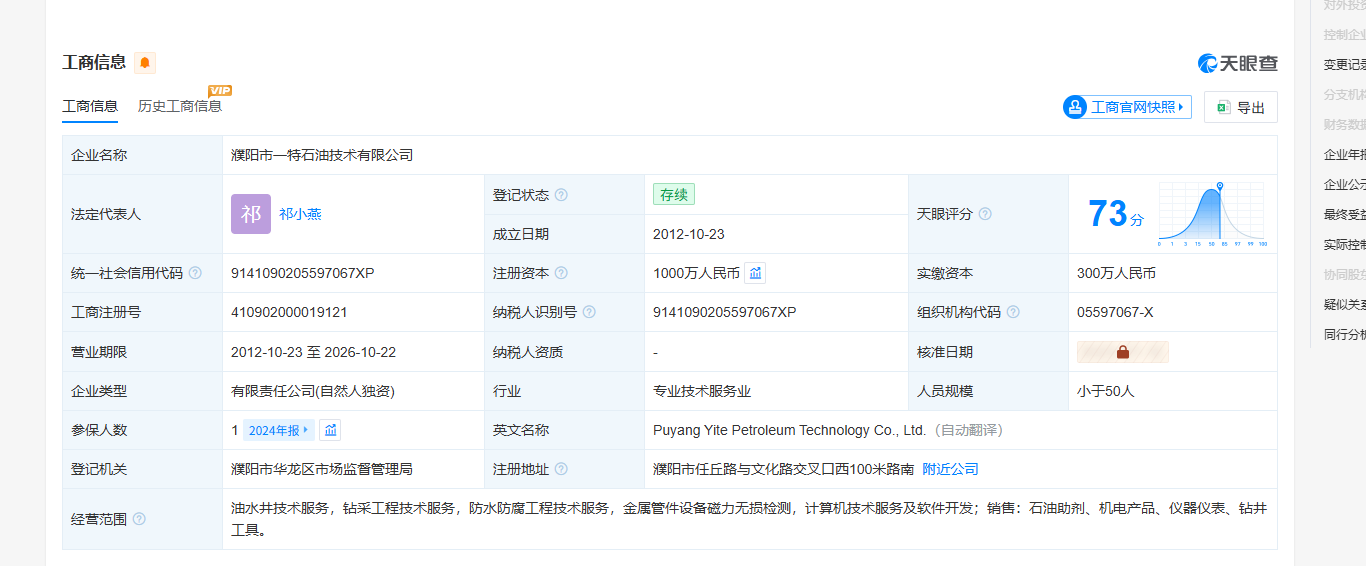Click help icon beside 注册地址
Image resolution: width=1366 pixels, height=566 pixels.
(561, 469)
